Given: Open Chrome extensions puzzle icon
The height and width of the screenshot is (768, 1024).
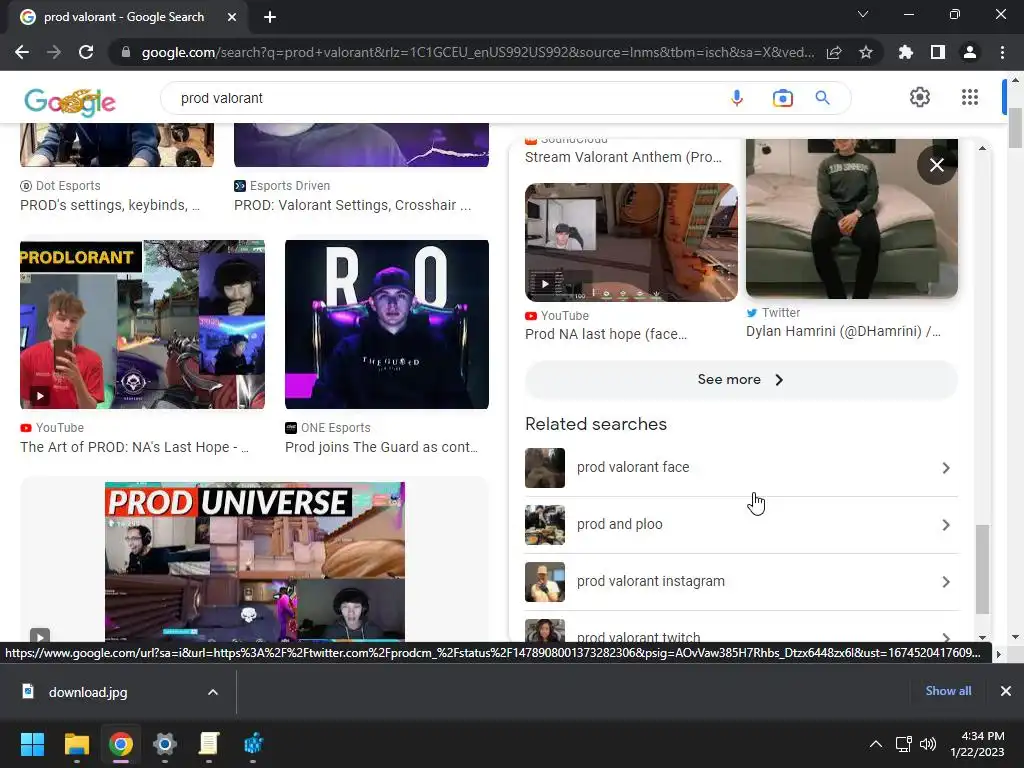Looking at the screenshot, I should pyautogui.click(x=906, y=52).
